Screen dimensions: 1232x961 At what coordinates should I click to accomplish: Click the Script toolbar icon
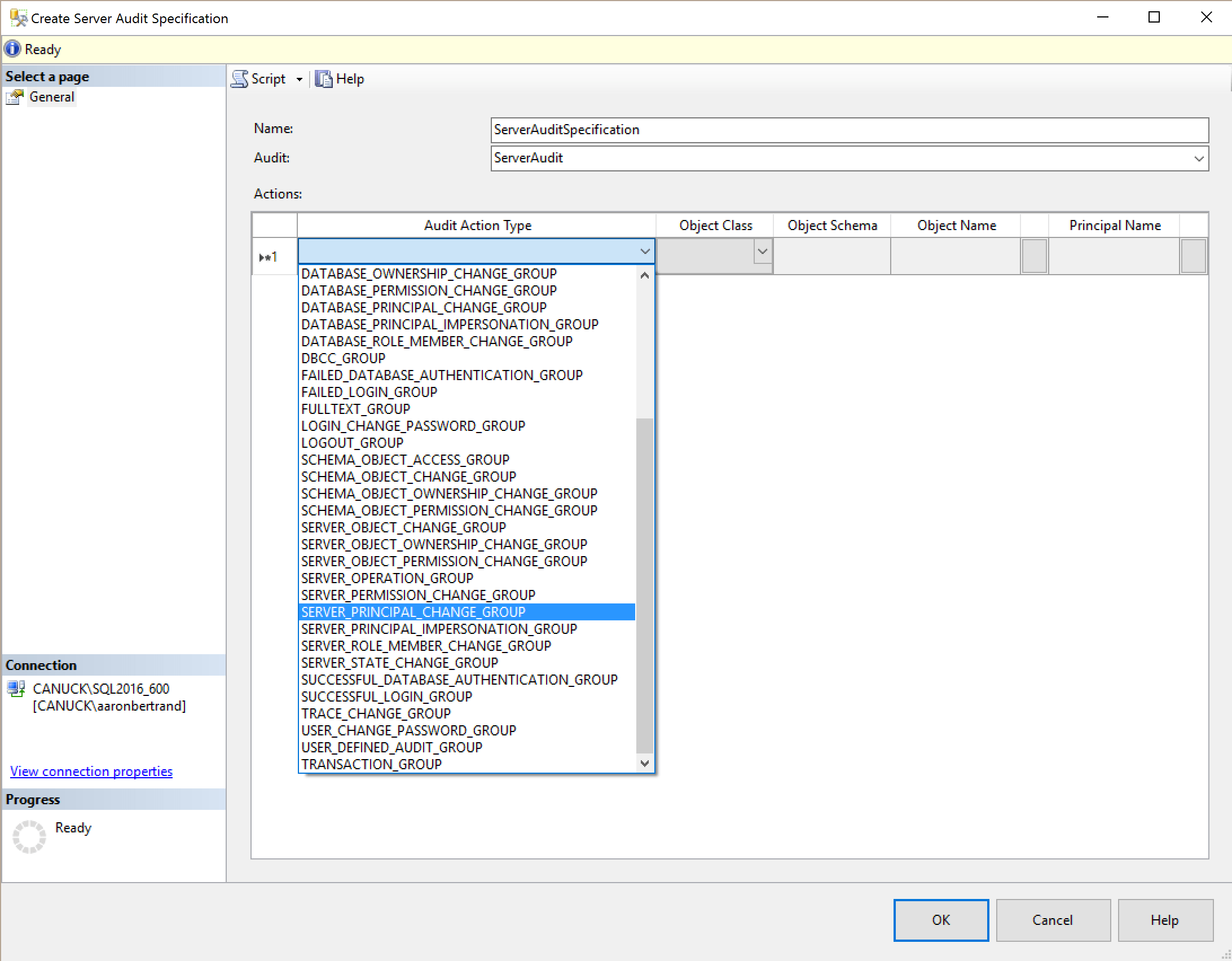[240, 79]
